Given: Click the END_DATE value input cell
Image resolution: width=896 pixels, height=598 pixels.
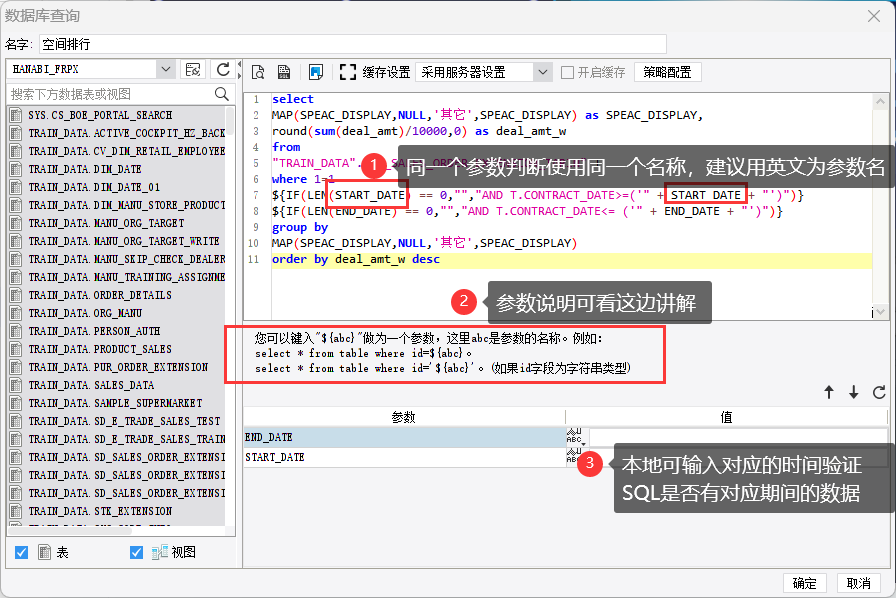Looking at the screenshot, I should 738,437.
